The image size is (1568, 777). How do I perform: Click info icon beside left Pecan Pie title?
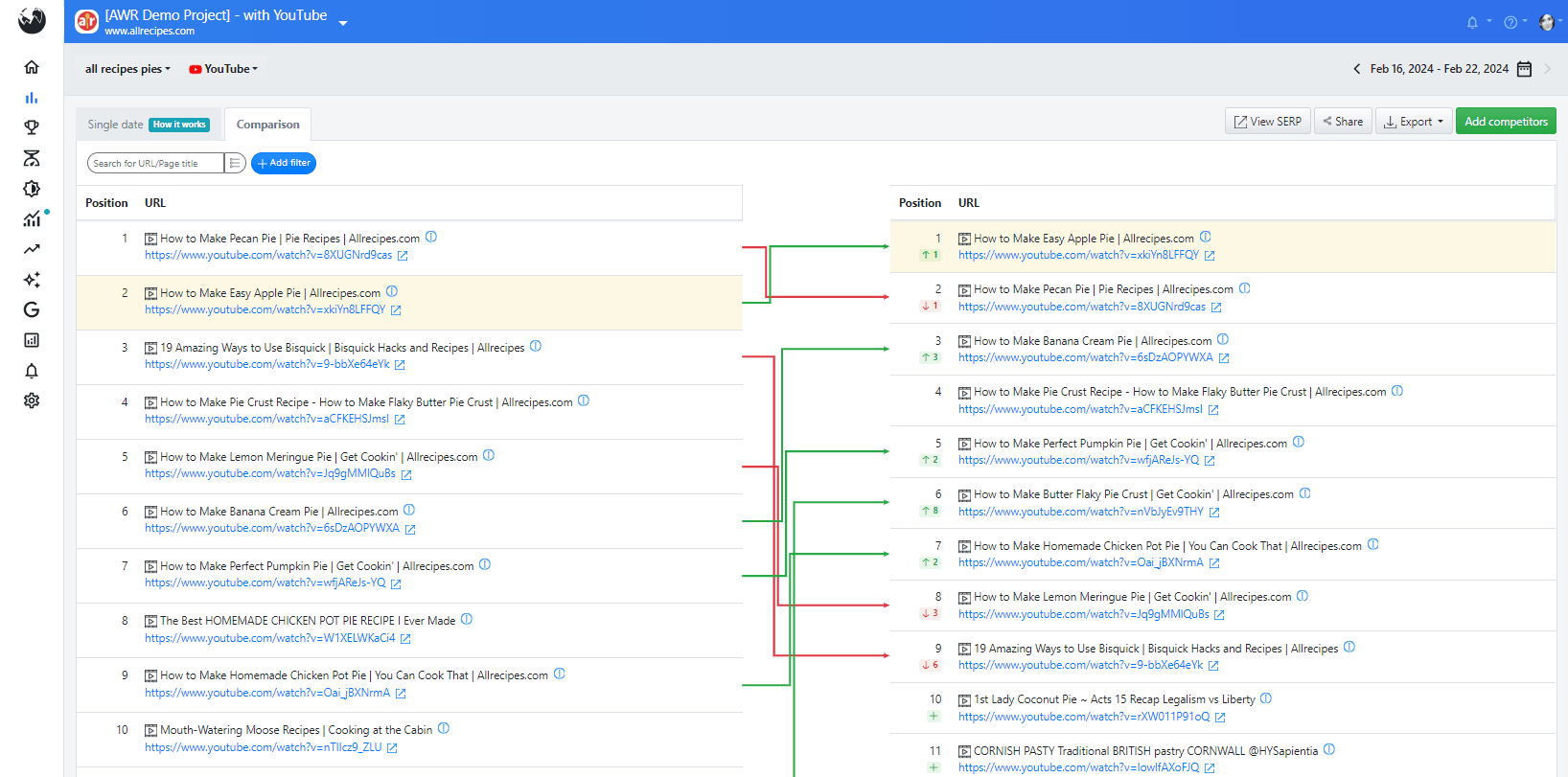(431, 237)
